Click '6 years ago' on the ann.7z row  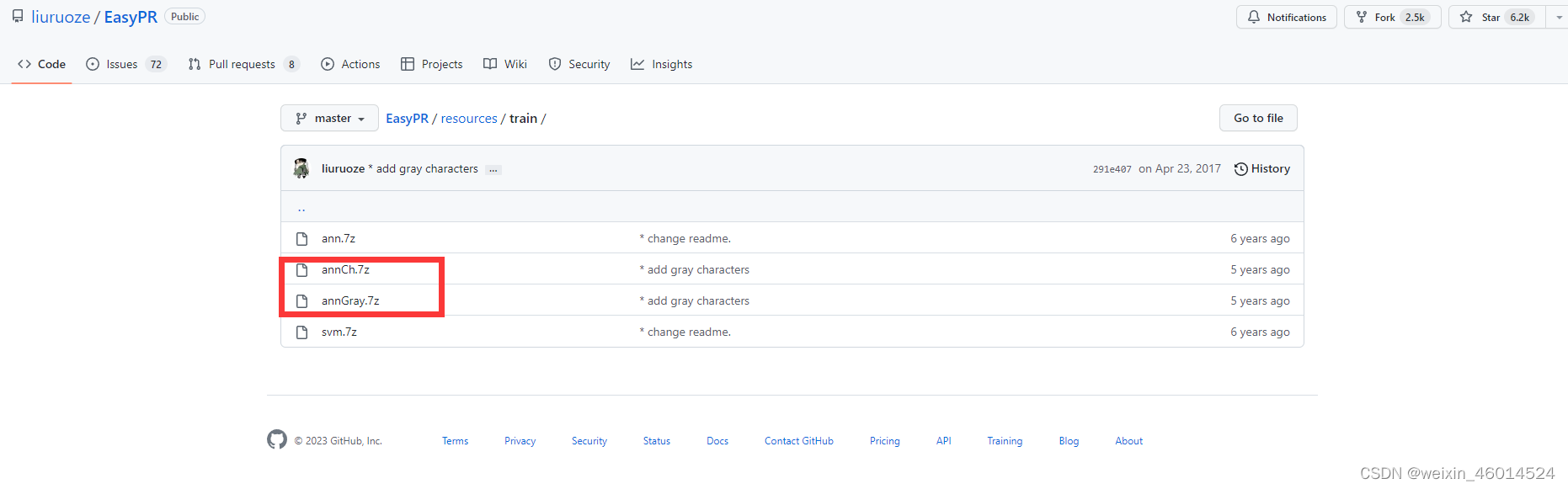(1260, 238)
